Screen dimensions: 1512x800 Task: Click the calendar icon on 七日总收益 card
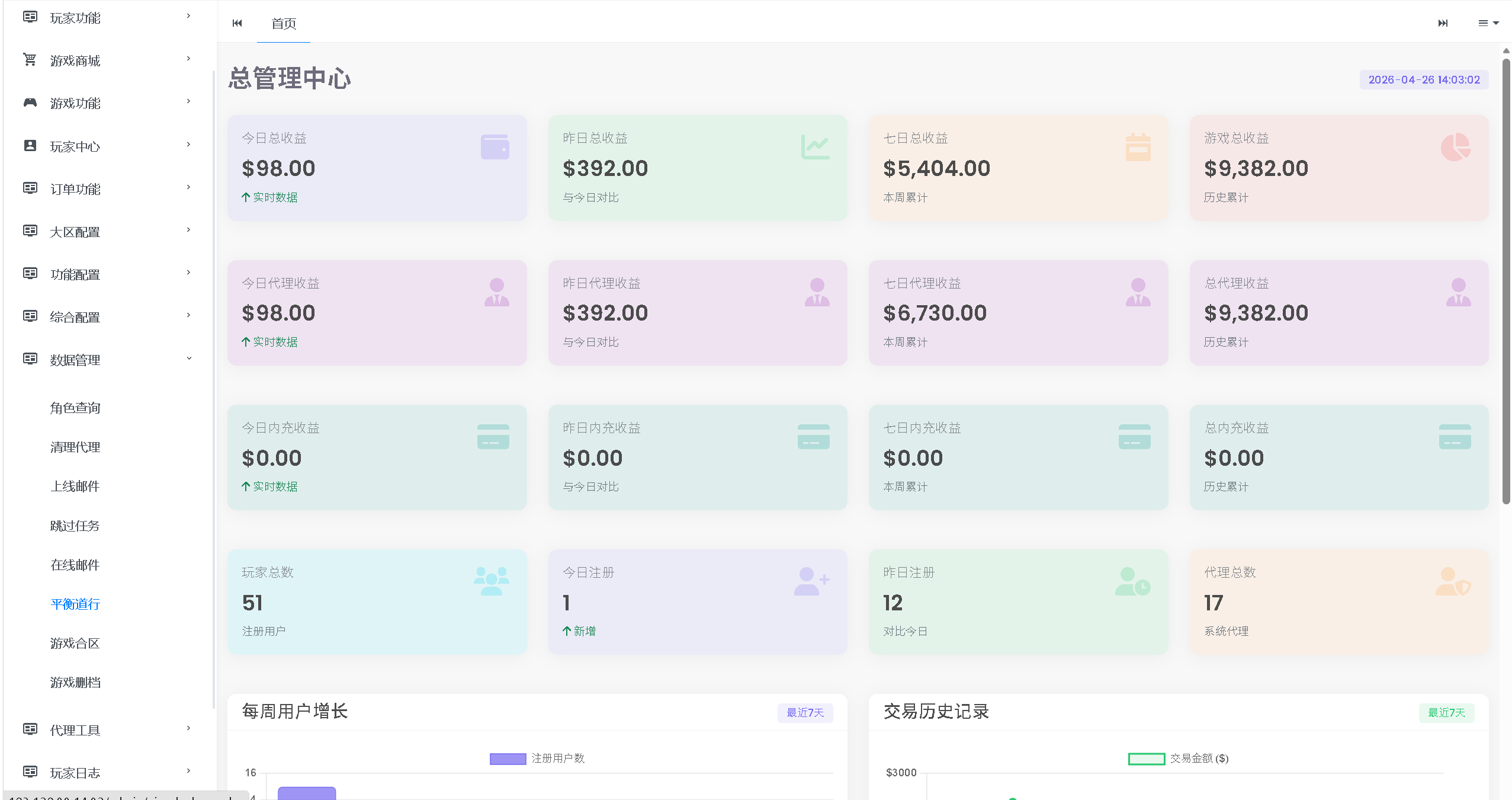click(x=1137, y=147)
